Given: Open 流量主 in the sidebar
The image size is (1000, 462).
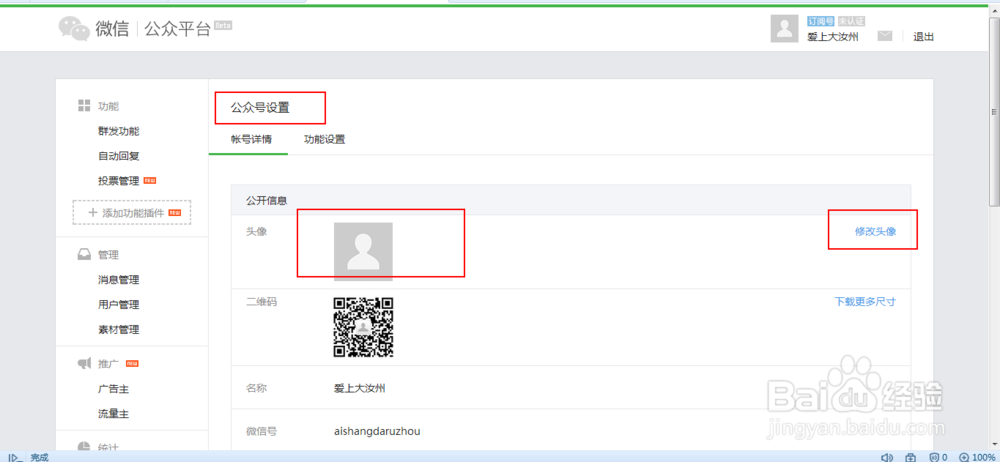Looking at the screenshot, I should [114, 414].
